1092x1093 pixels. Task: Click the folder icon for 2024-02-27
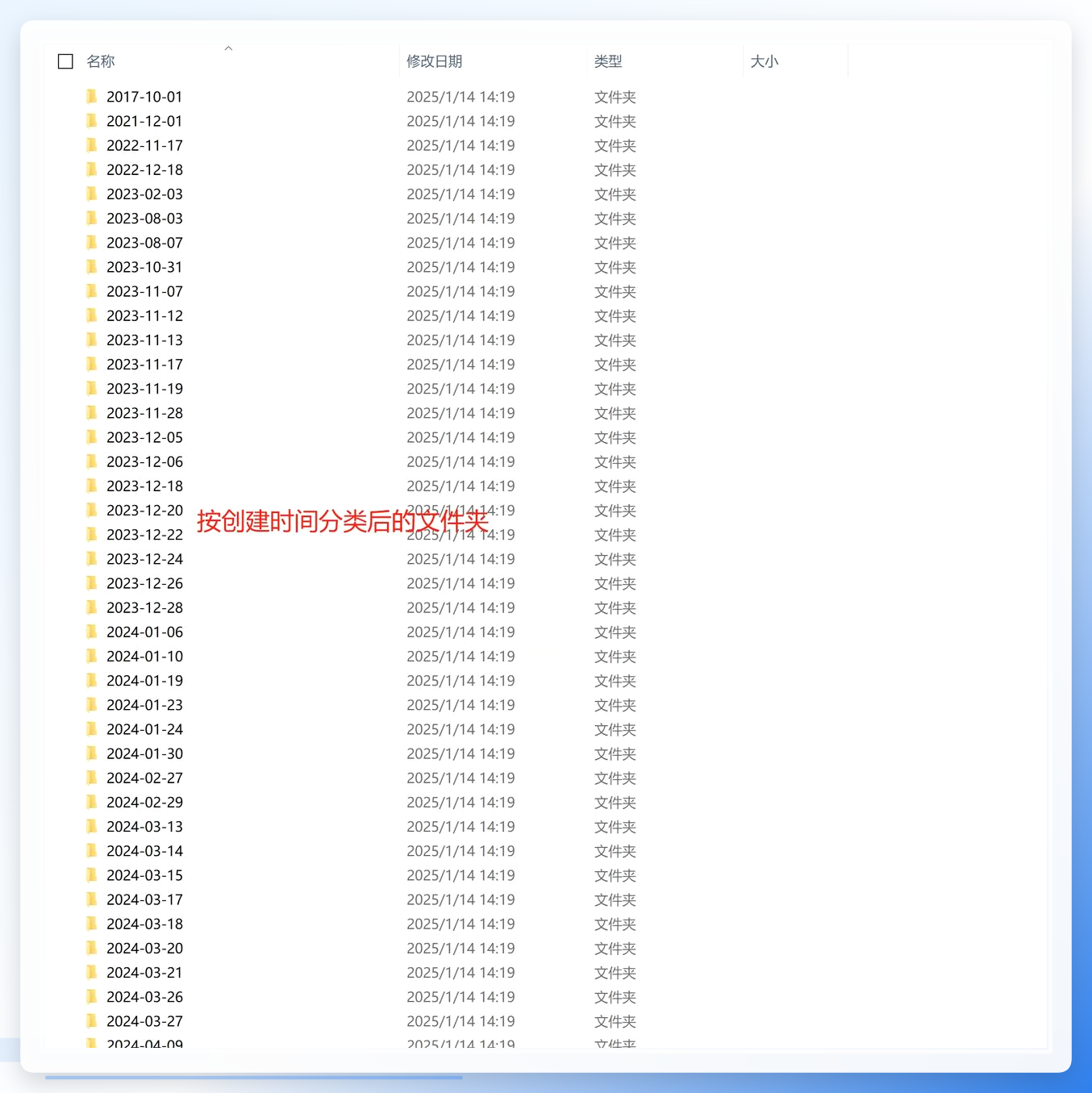click(x=91, y=778)
